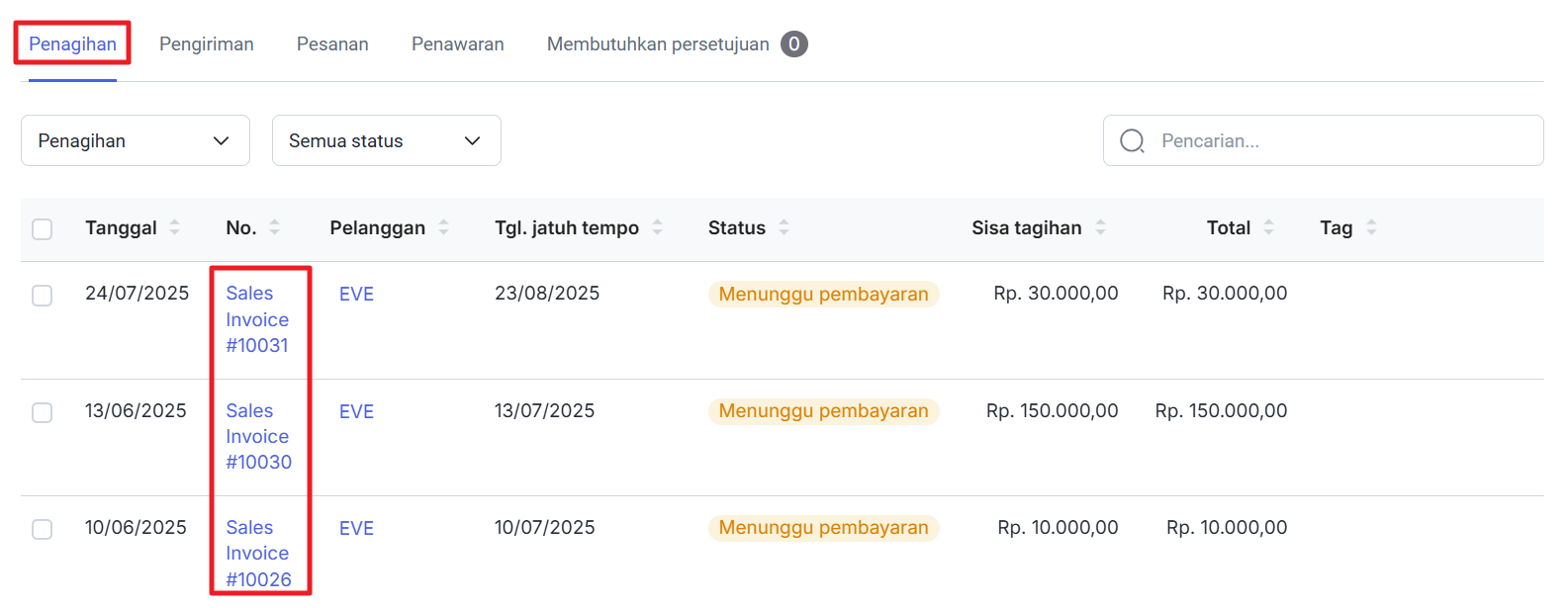The width and height of the screenshot is (1568, 608).
Task: Tick the select-all checkbox in header
Action: [42, 229]
